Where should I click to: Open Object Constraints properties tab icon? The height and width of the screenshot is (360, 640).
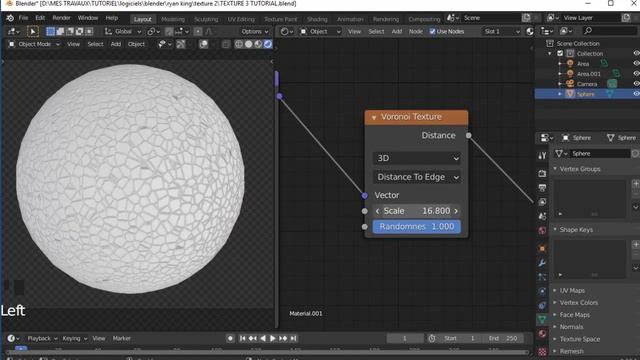pos(542,305)
